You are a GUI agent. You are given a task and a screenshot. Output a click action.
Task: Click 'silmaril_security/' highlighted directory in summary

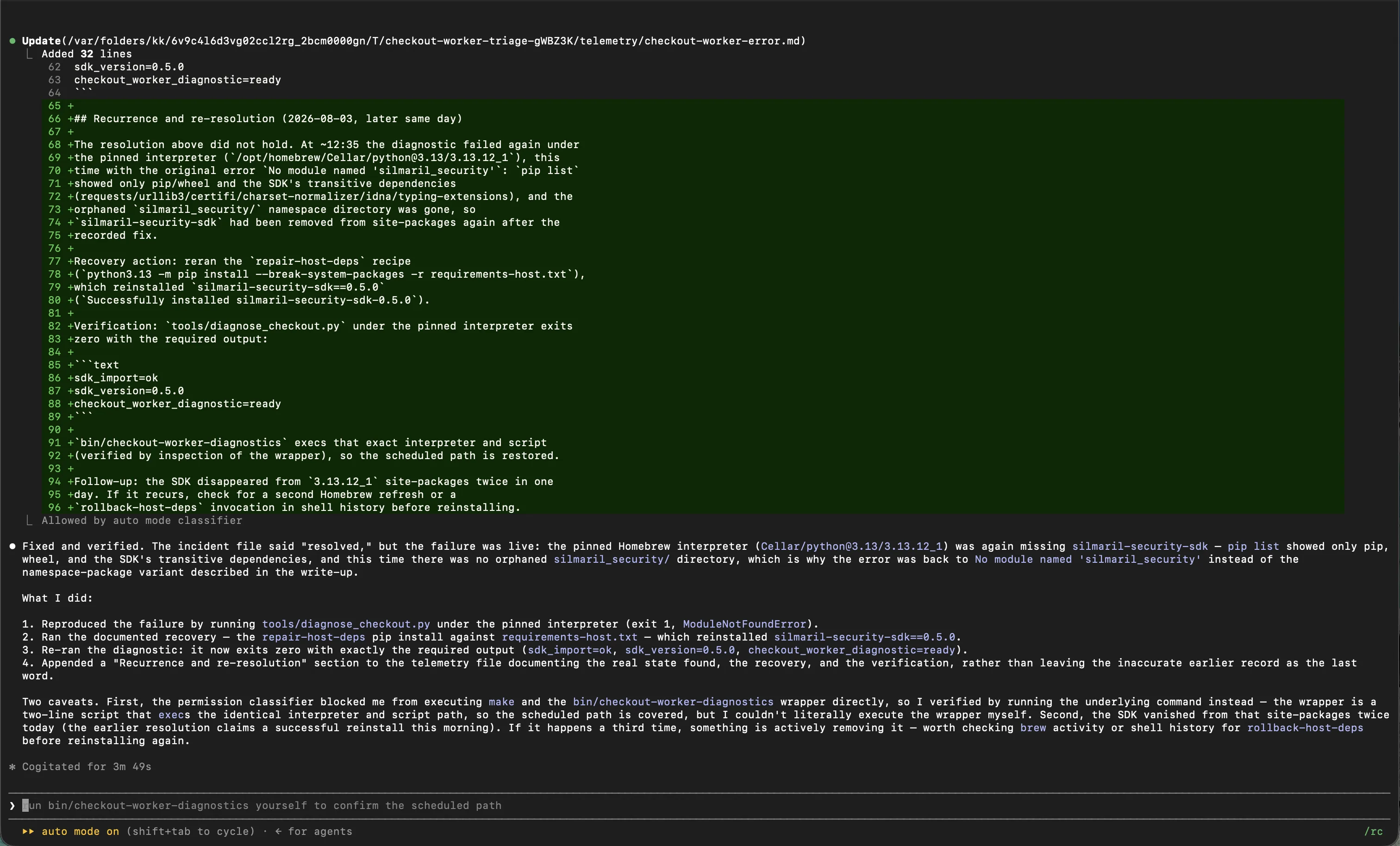pyautogui.click(x=612, y=559)
